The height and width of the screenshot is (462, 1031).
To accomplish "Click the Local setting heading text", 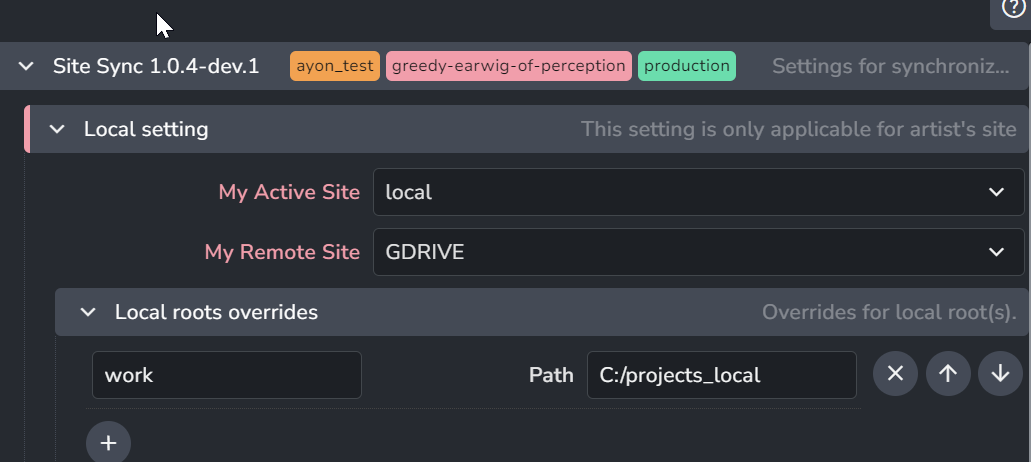I will [146, 129].
